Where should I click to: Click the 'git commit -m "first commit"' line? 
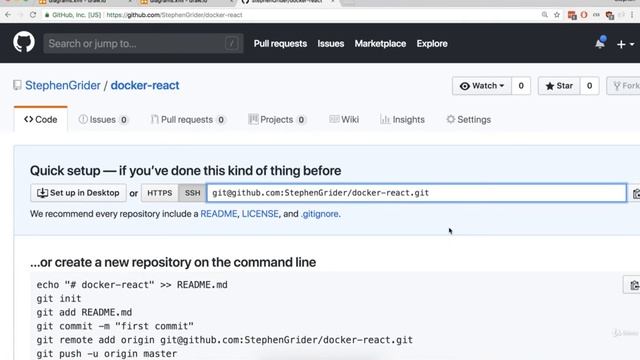115,326
